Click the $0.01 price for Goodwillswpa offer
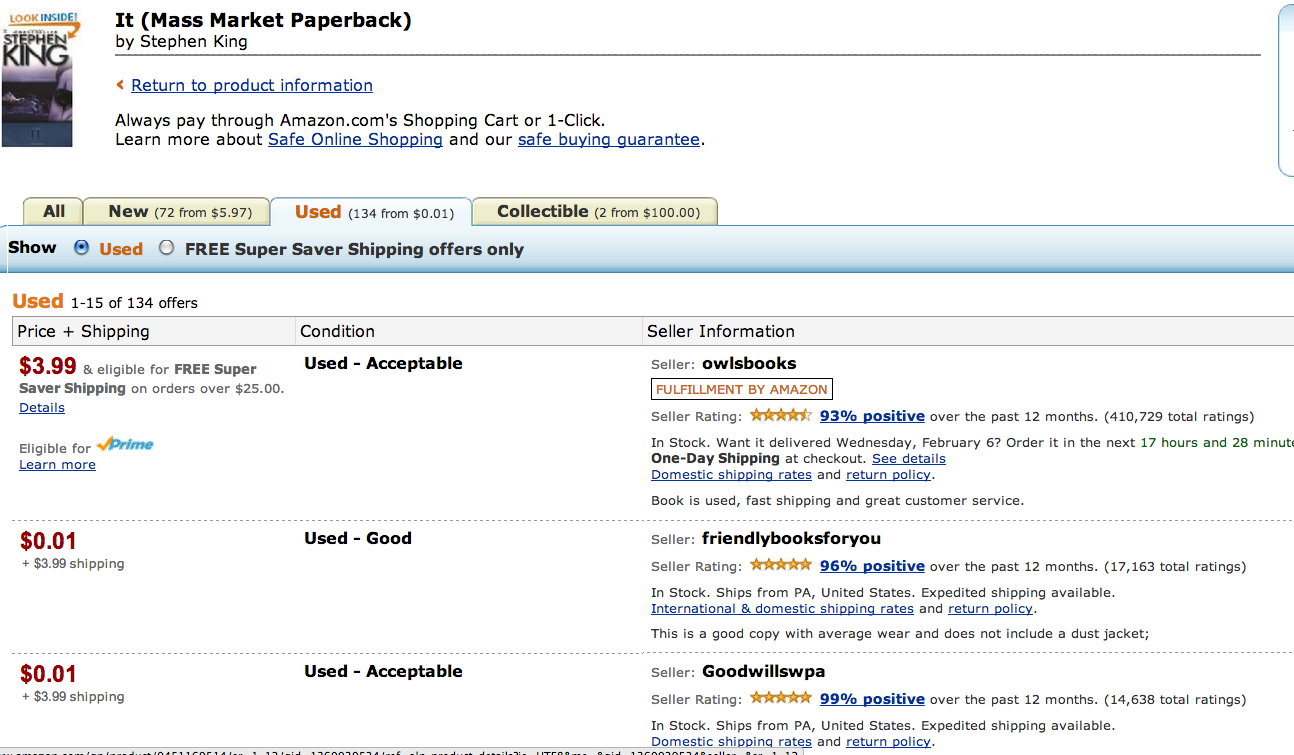Viewport: 1294px width, 755px height. pos(48,674)
